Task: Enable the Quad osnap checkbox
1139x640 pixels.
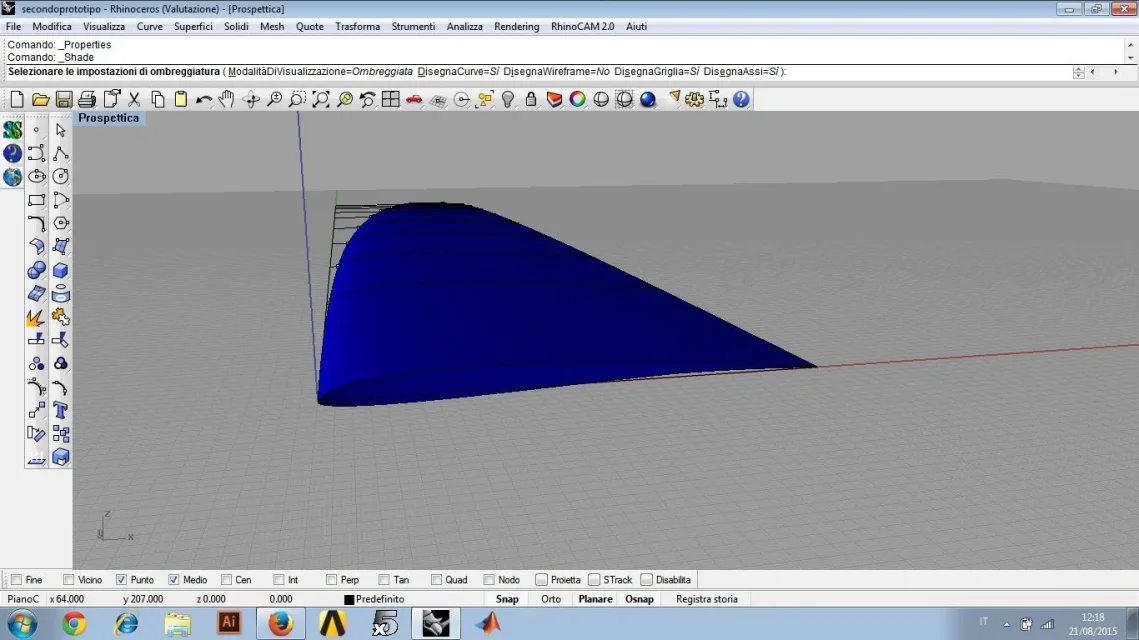Action: click(437, 580)
